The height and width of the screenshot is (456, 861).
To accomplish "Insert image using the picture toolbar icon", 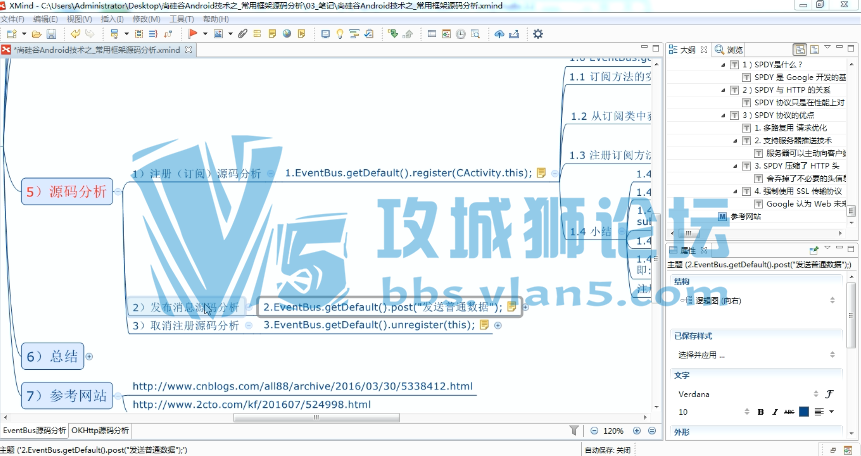I will [x=218, y=34].
